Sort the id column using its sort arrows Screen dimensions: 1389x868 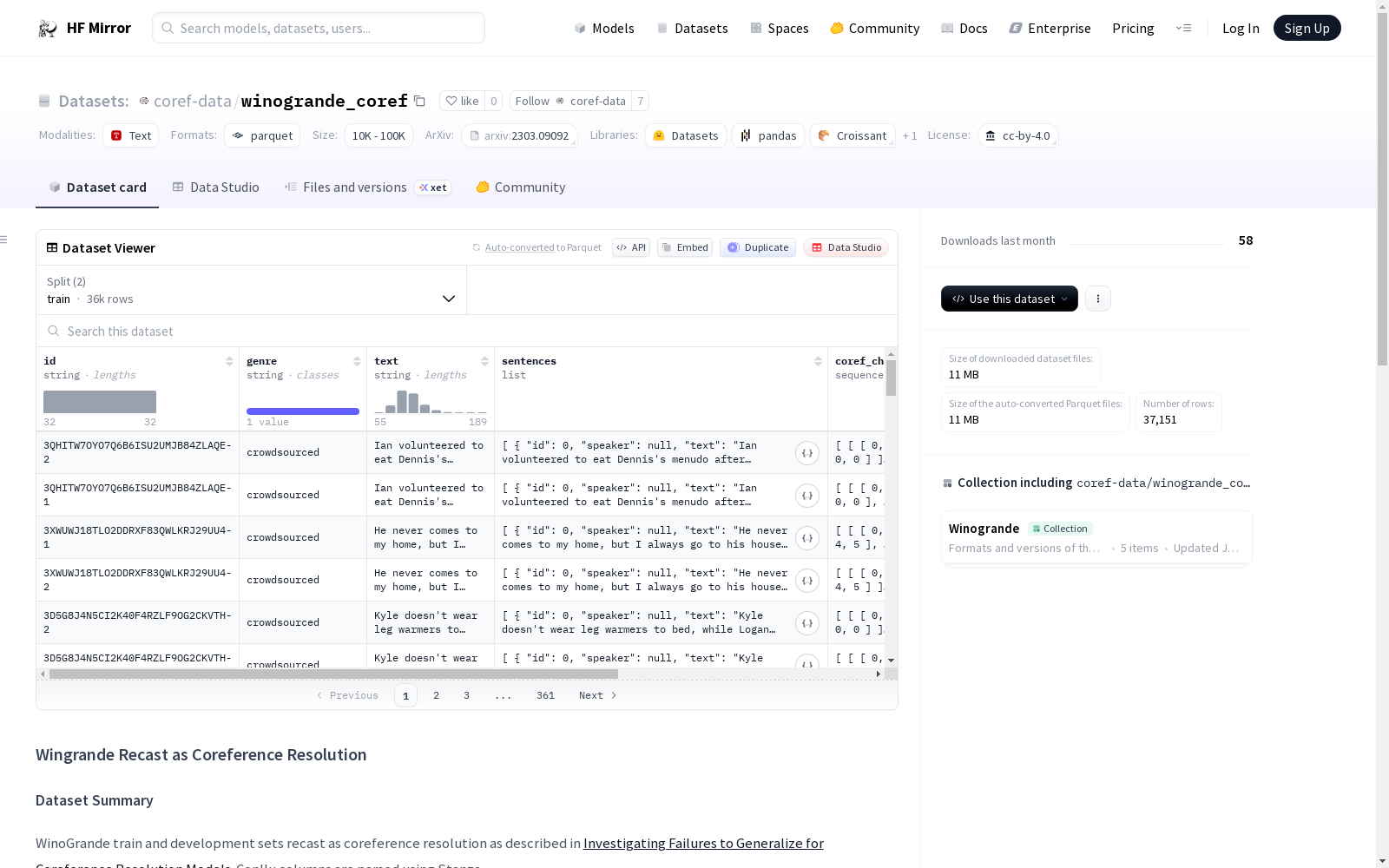coord(229,361)
